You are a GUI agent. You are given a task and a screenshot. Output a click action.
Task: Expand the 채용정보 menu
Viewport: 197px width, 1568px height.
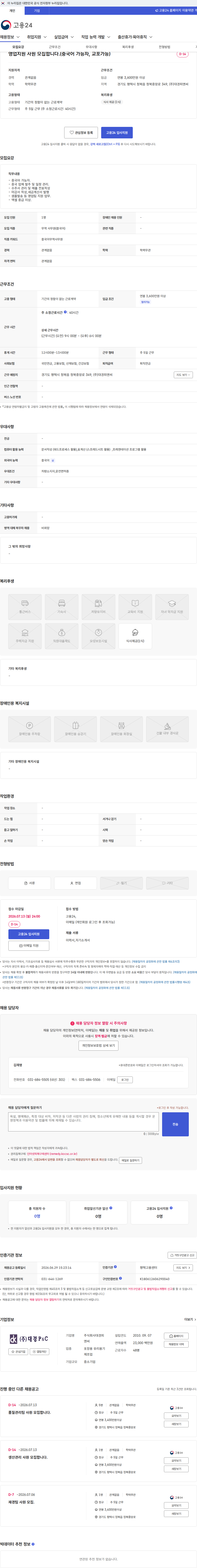pos(10,37)
